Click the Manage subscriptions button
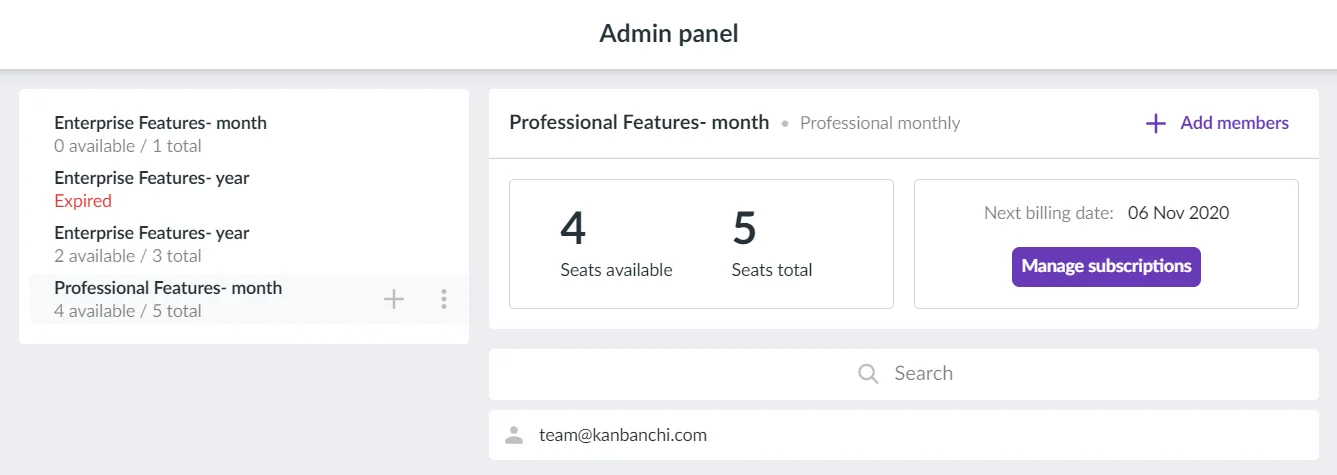Screen dimensions: 1337x475 (x=1106, y=267)
